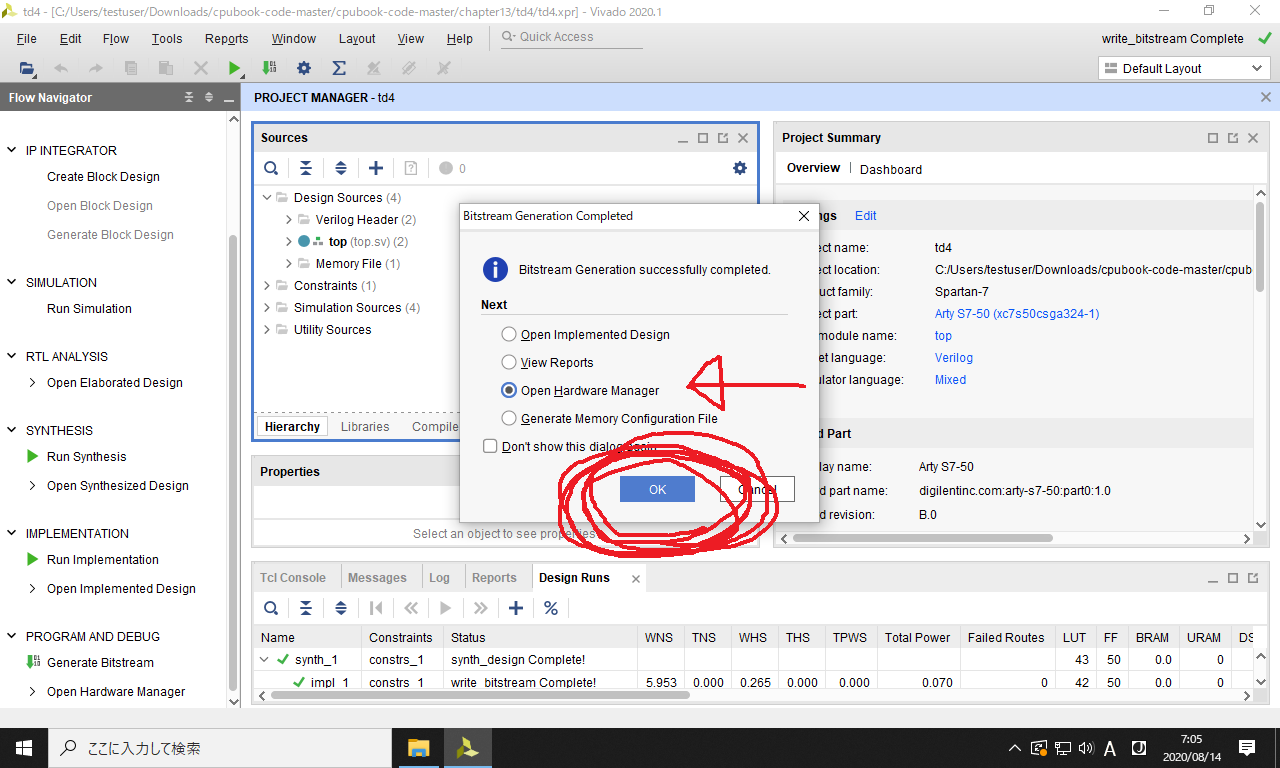The image size is (1280, 768).
Task: Open the Tools menu
Action: pos(167,38)
